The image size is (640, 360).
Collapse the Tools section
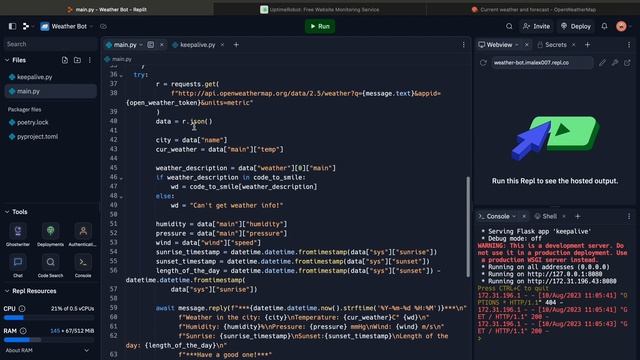click(7, 212)
